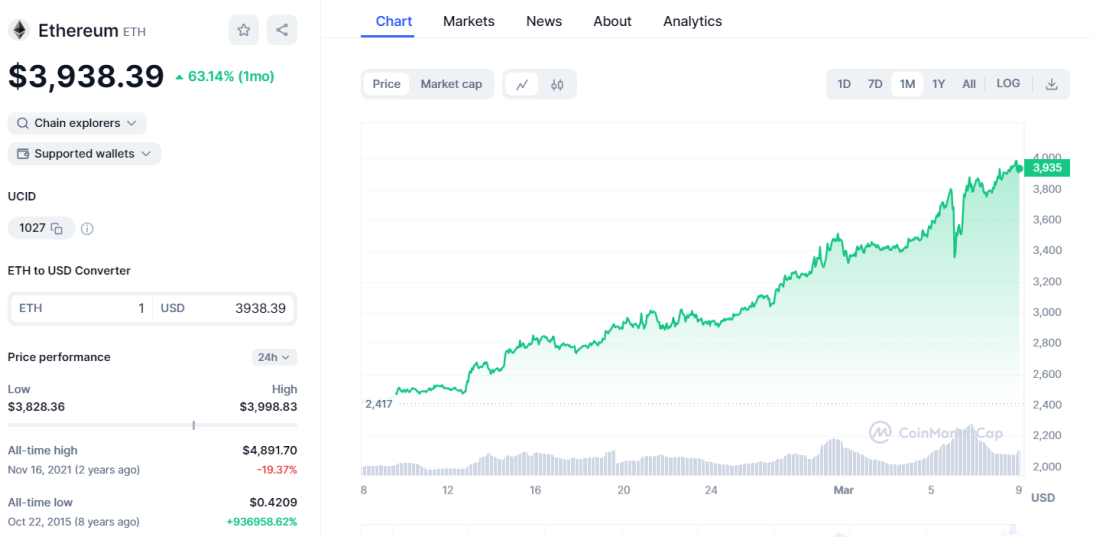Switch to the Markets tab

pyautogui.click(x=468, y=22)
